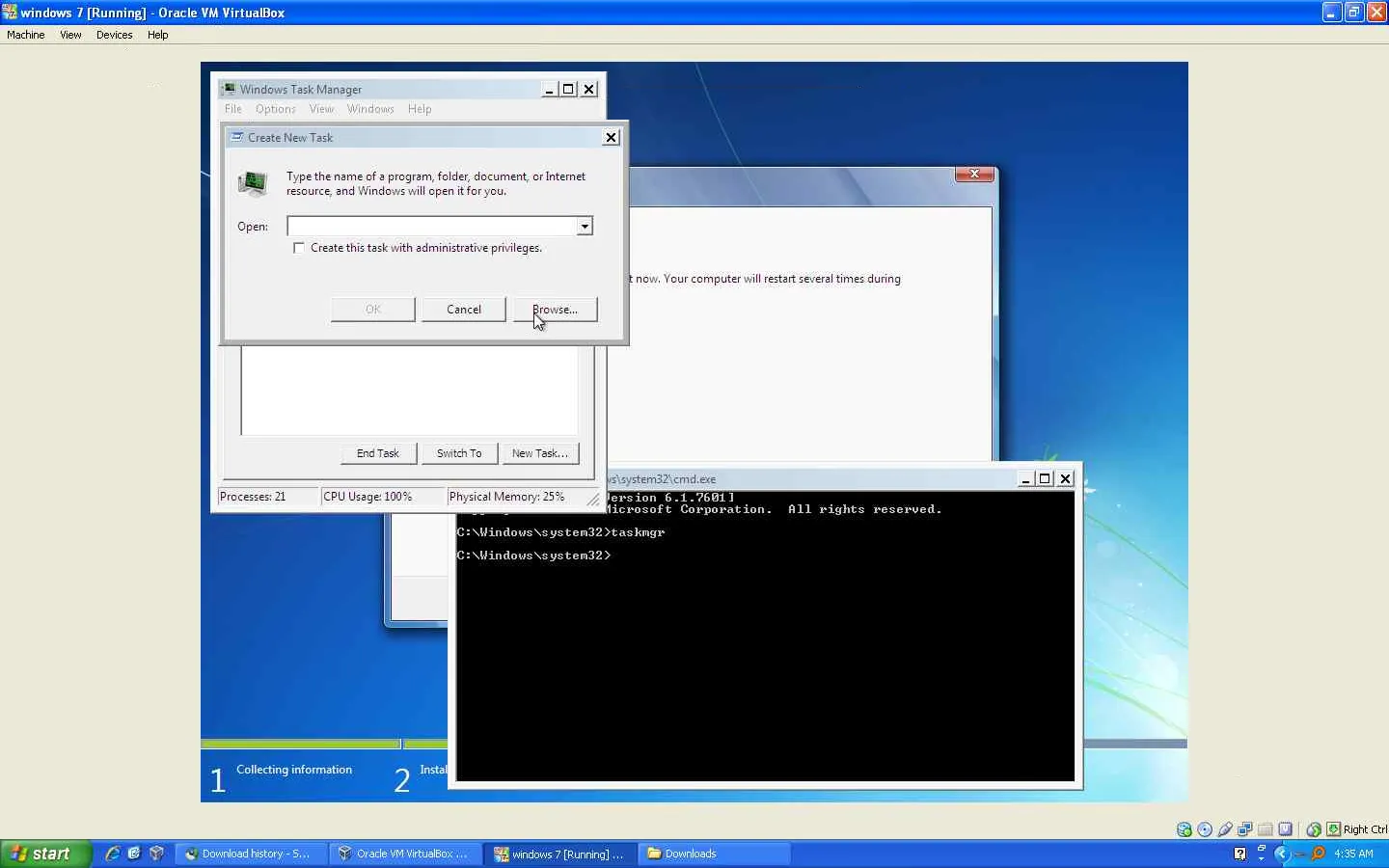
Task: Click the network adapters status icon
Action: point(1245,829)
